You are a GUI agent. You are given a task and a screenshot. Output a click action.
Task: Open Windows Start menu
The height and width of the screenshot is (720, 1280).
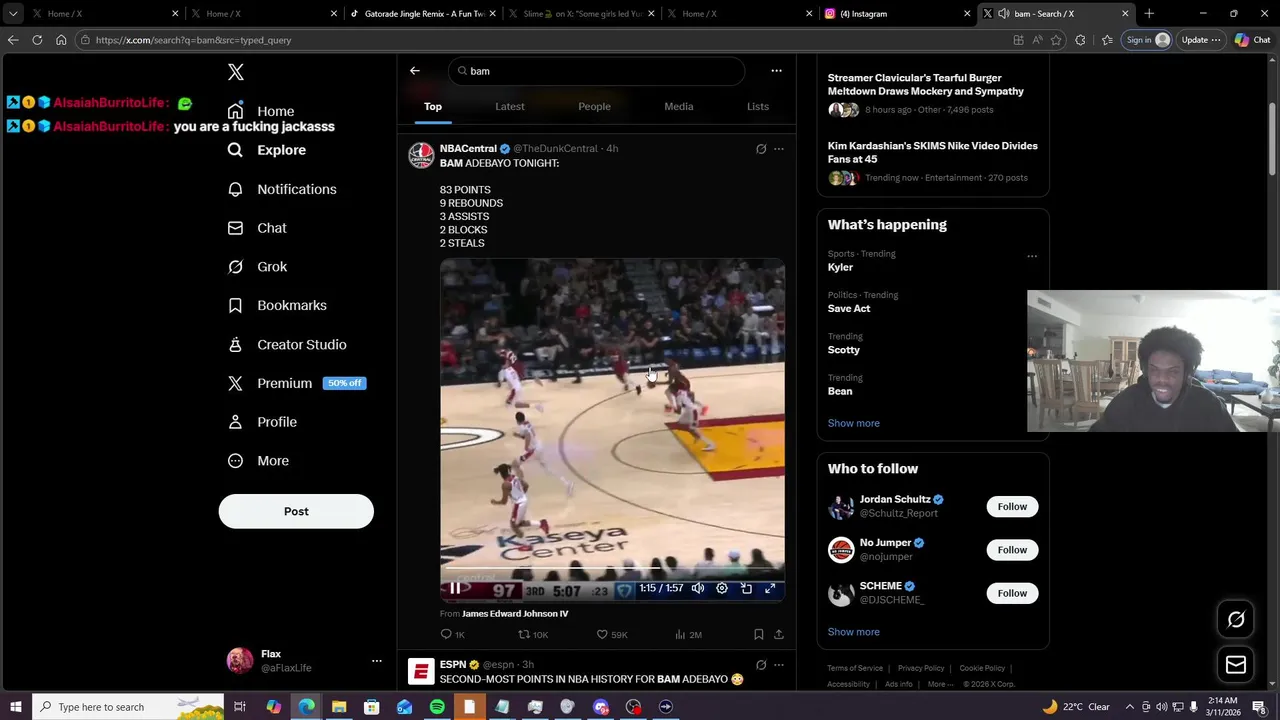(x=15, y=707)
